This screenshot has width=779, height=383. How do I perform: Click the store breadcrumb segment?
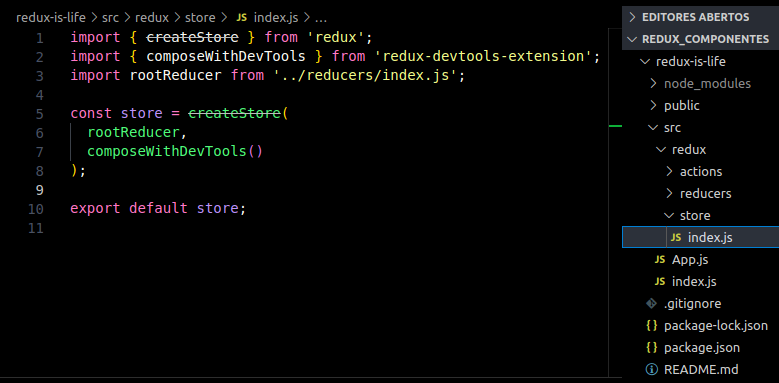pos(200,18)
